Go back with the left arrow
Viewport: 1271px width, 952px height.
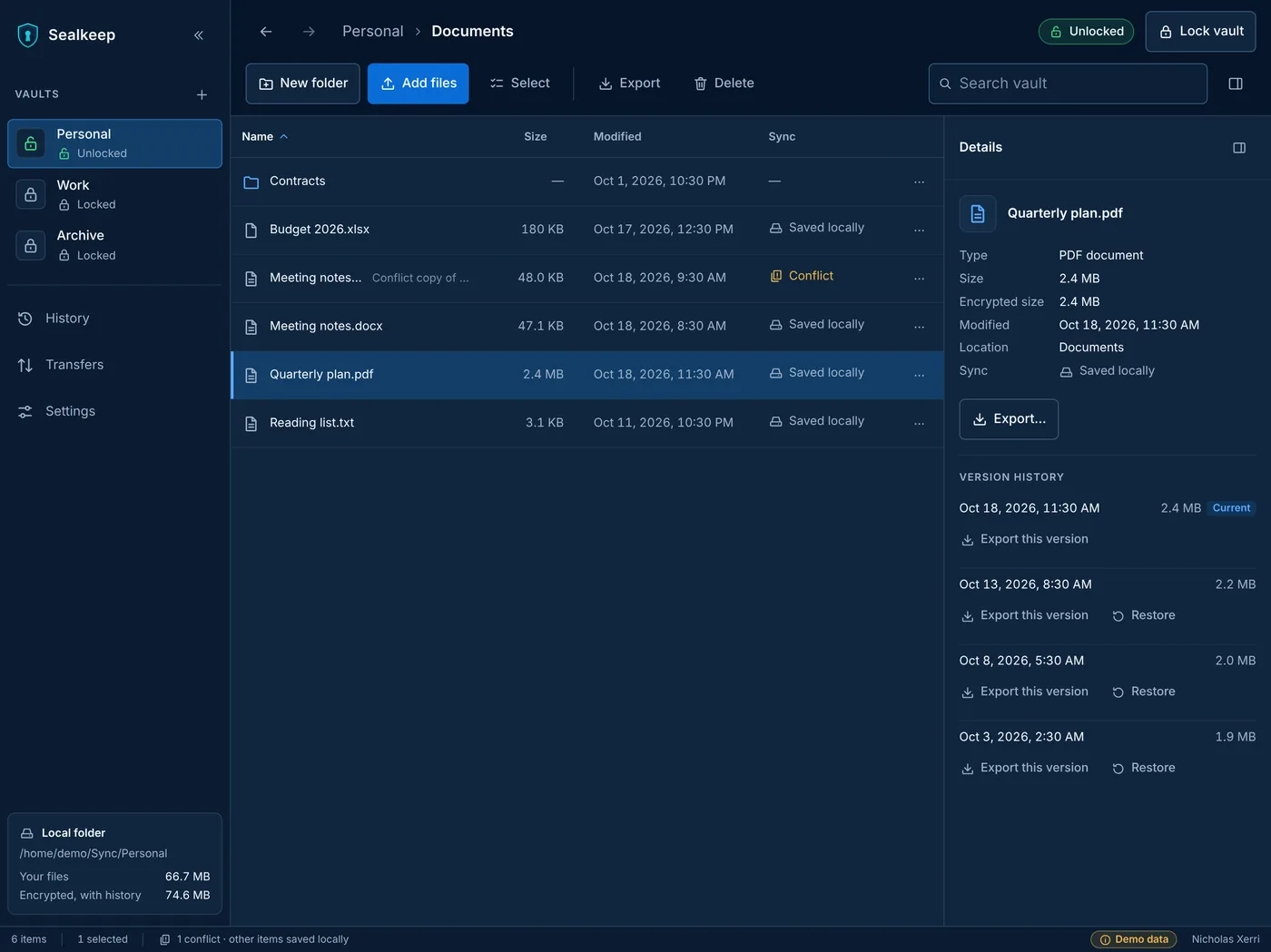point(266,32)
